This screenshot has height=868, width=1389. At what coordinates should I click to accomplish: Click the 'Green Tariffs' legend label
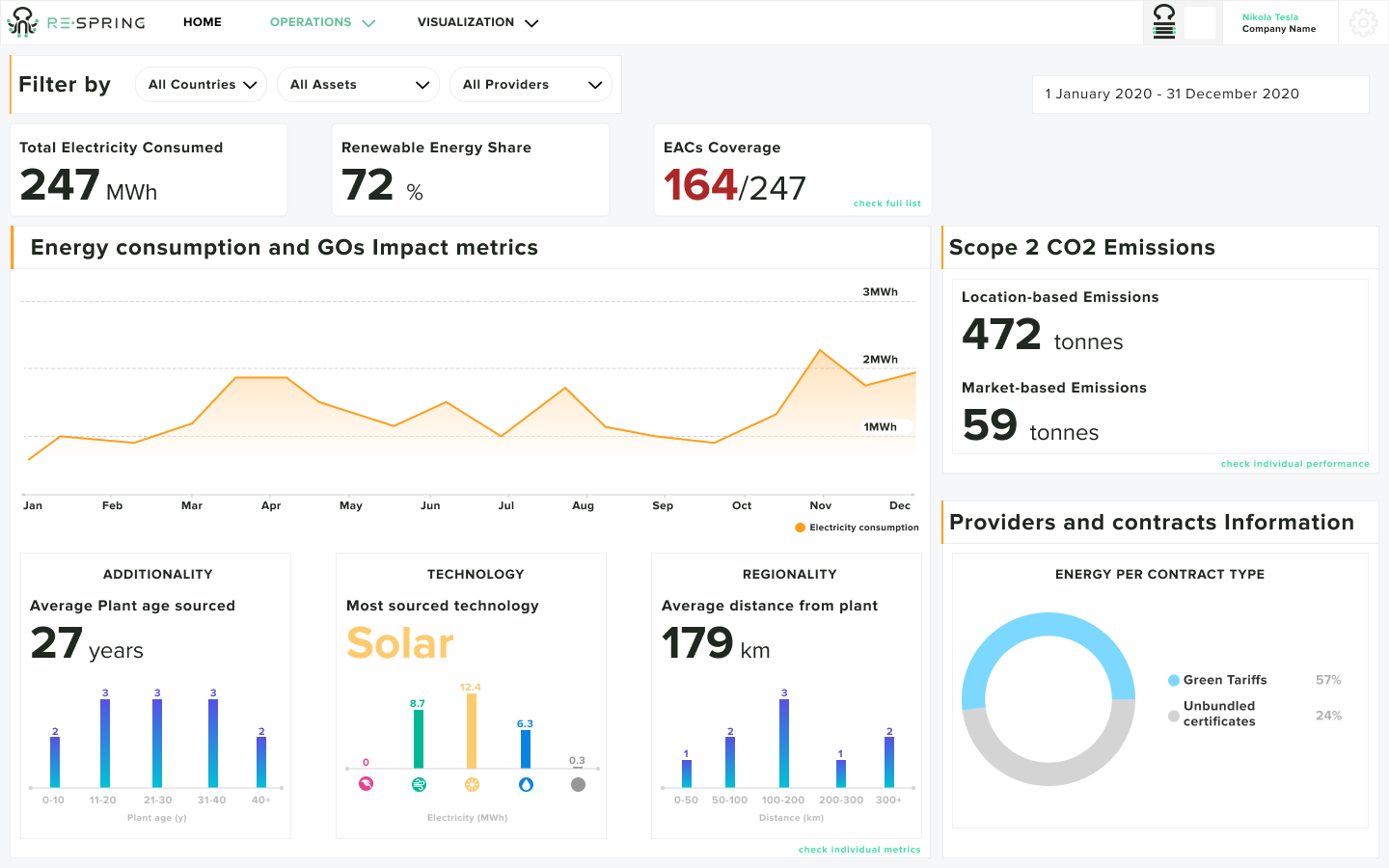tap(1225, 680)
